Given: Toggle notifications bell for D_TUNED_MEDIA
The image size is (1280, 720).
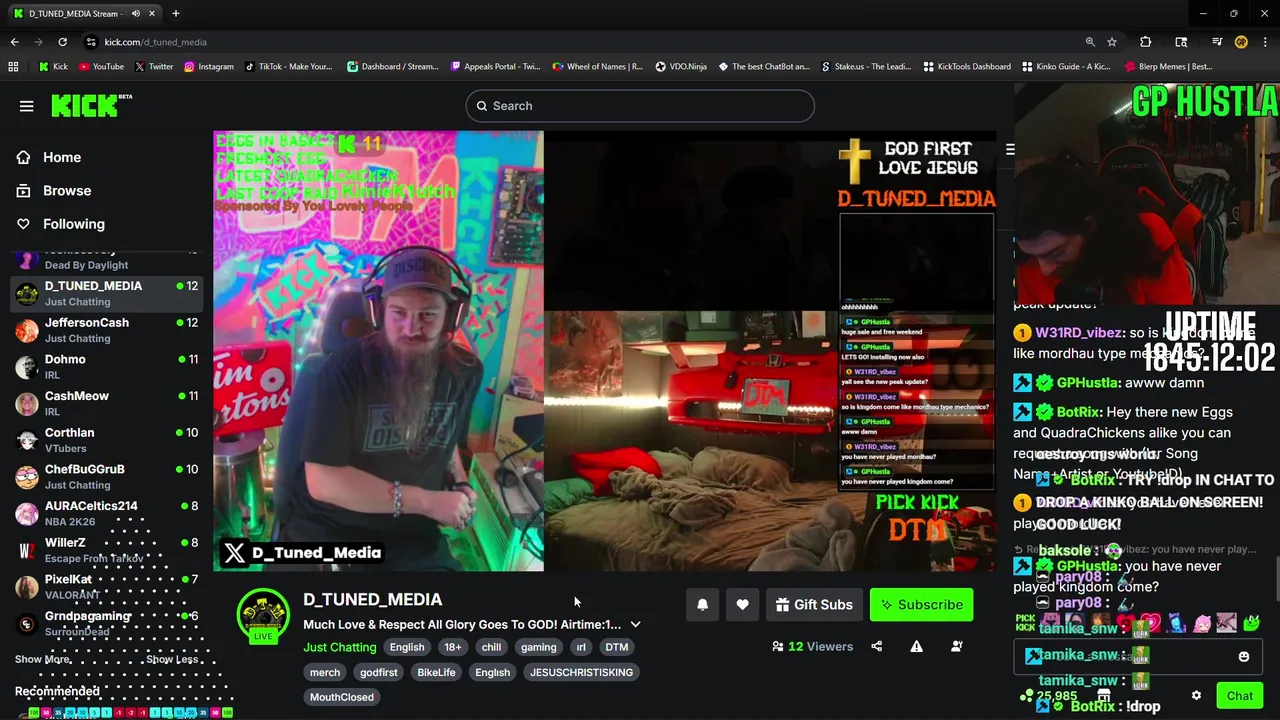Looking at the screenshot, I should (702, 604).
